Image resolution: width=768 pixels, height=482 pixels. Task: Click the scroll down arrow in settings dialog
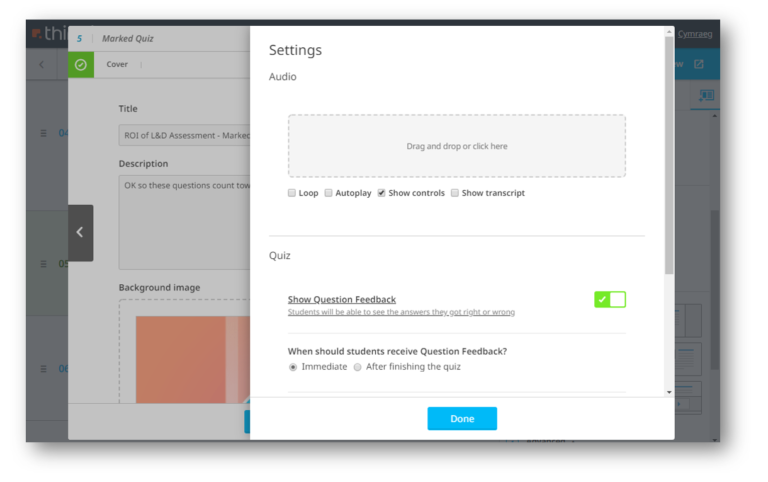click(x=669, y=392)
